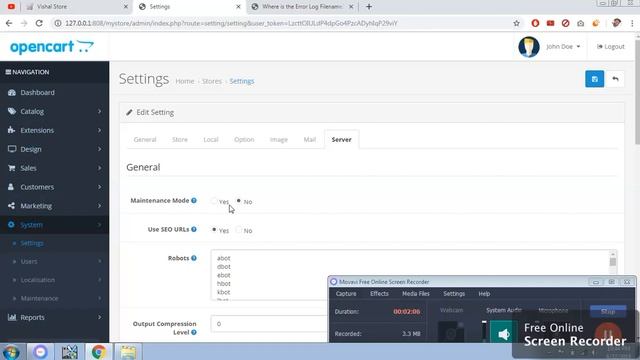Click the Stores breadcrumb link

point(212,81)
